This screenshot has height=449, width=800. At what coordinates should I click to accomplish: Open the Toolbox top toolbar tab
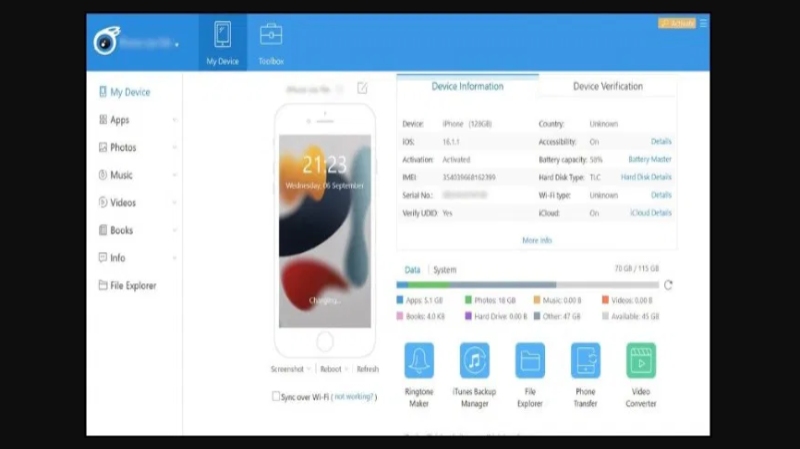[x=271, y=43]
